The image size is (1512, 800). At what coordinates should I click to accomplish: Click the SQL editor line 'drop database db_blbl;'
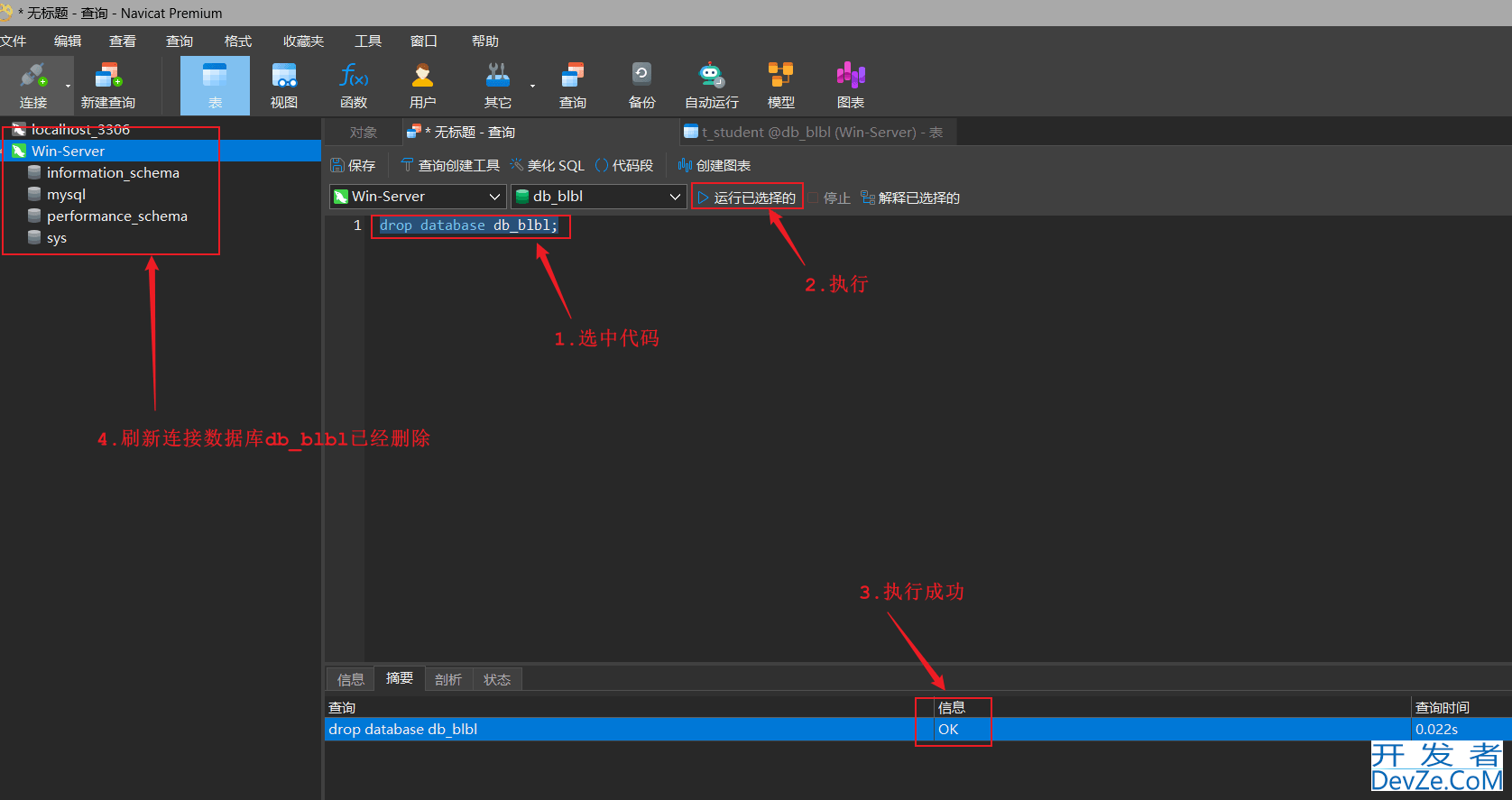coord(469,225)
